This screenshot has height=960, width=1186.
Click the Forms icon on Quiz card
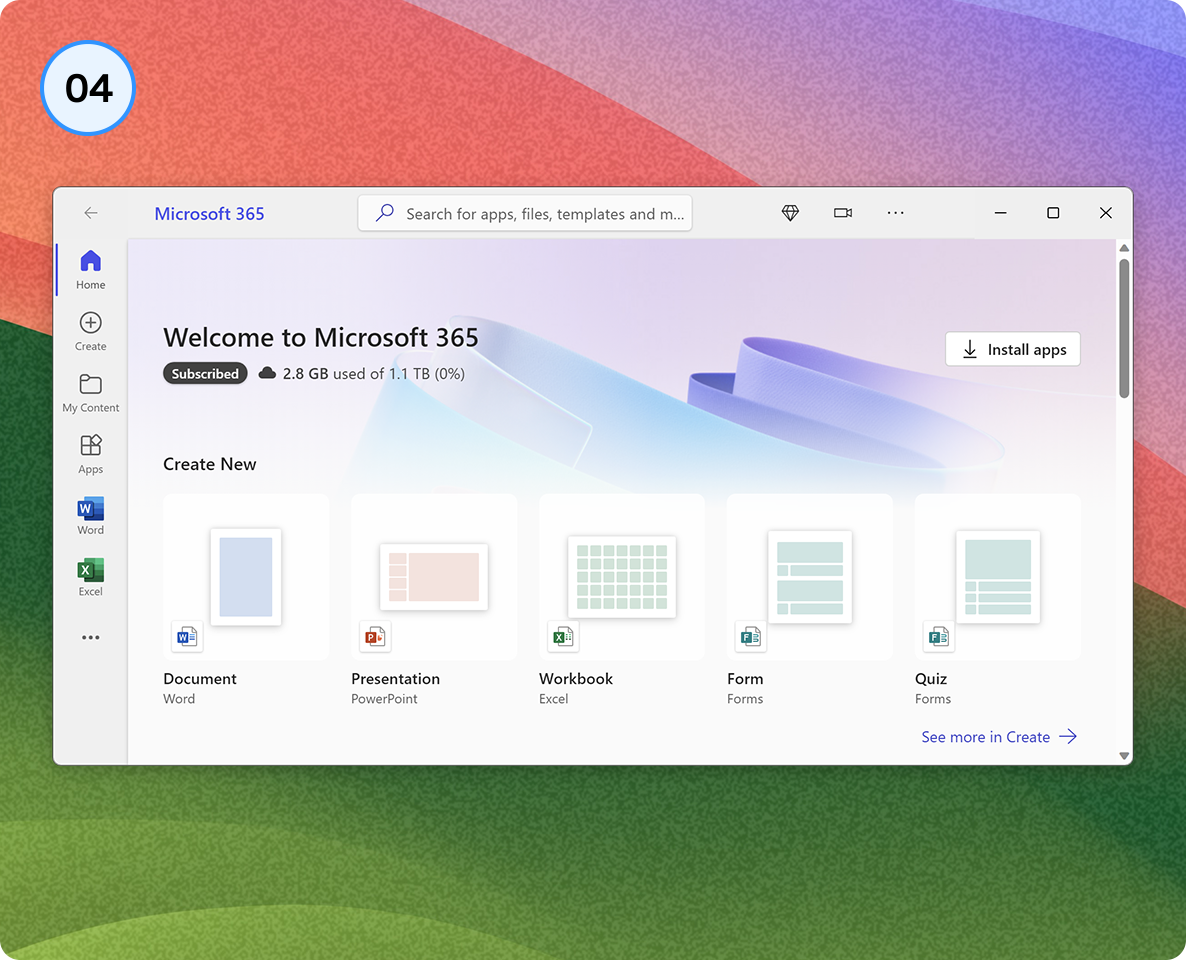[939, 637]
